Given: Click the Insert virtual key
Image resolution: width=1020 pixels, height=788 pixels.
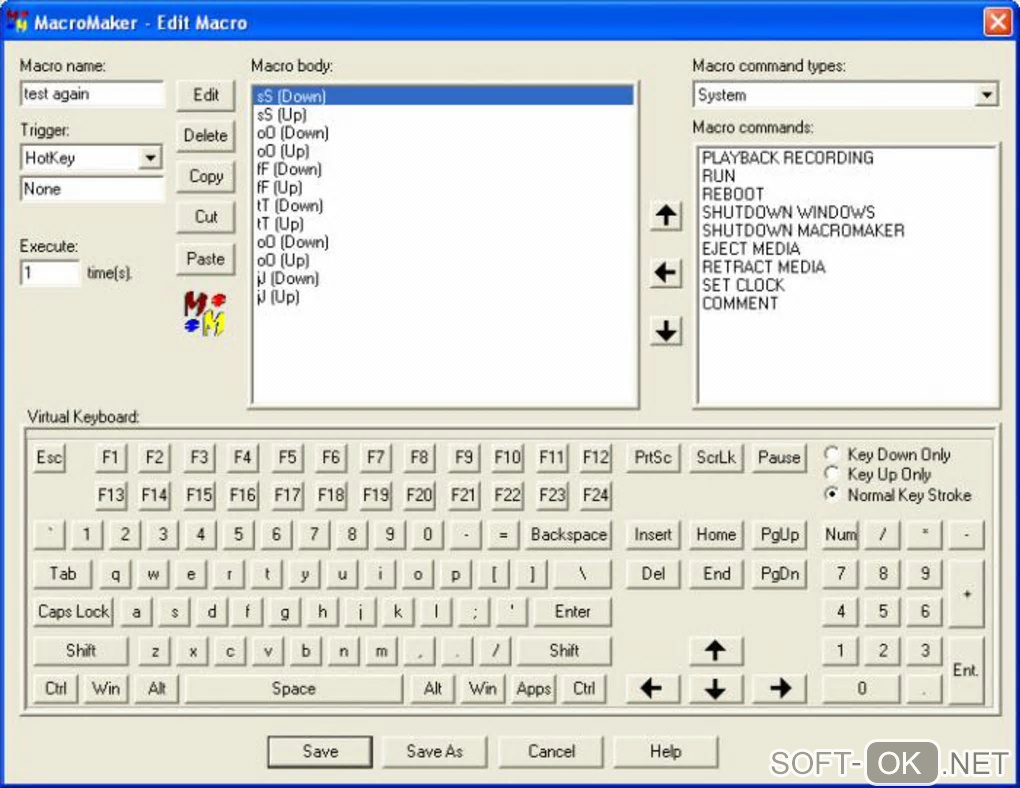Looking at the screenshot, I should click(652, 535).
